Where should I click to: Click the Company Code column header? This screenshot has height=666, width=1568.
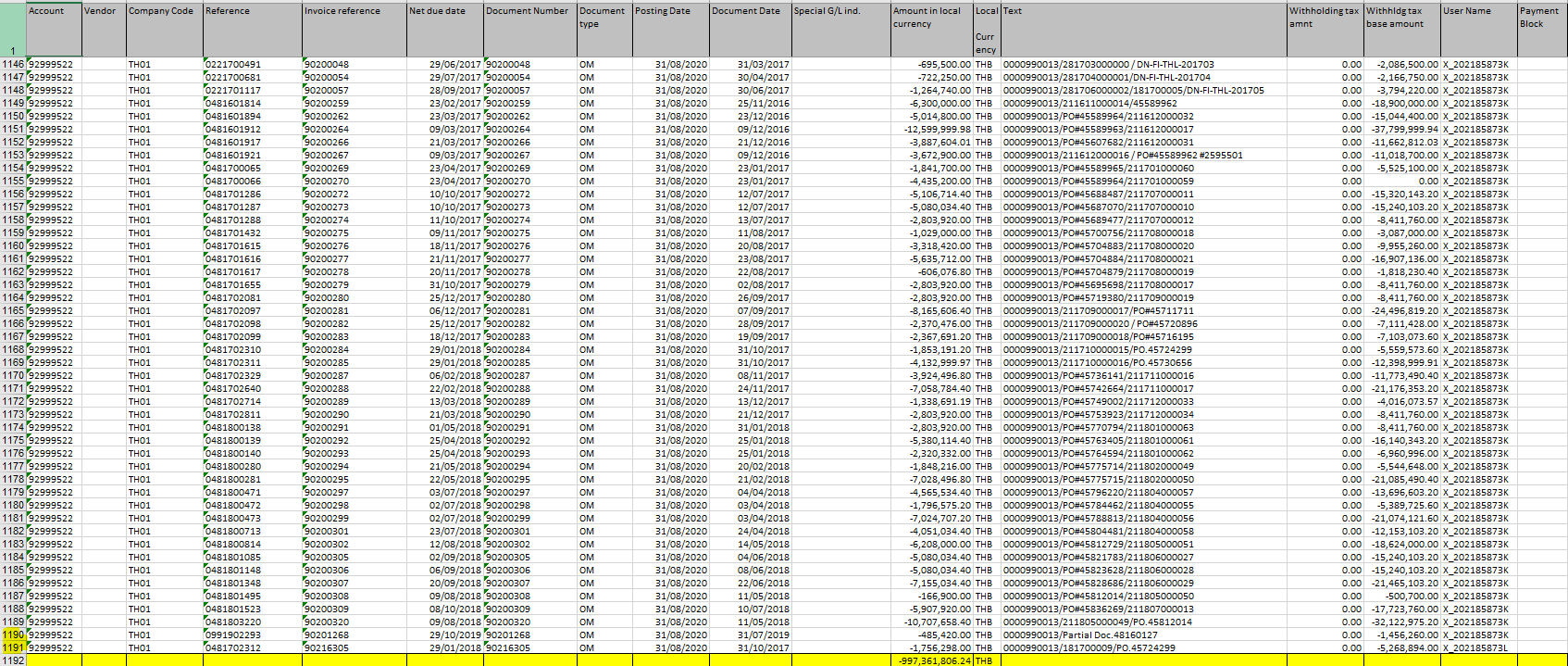[x=165, y=30]
